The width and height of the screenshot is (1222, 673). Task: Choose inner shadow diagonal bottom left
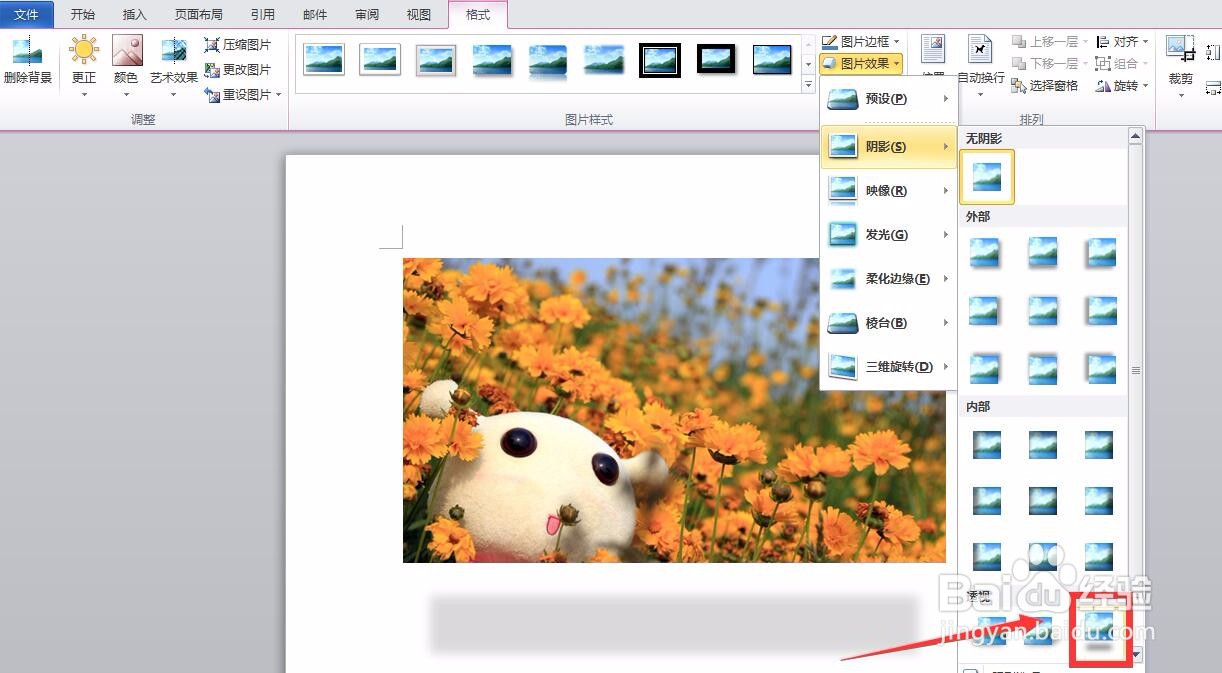[x=987, y=556]
